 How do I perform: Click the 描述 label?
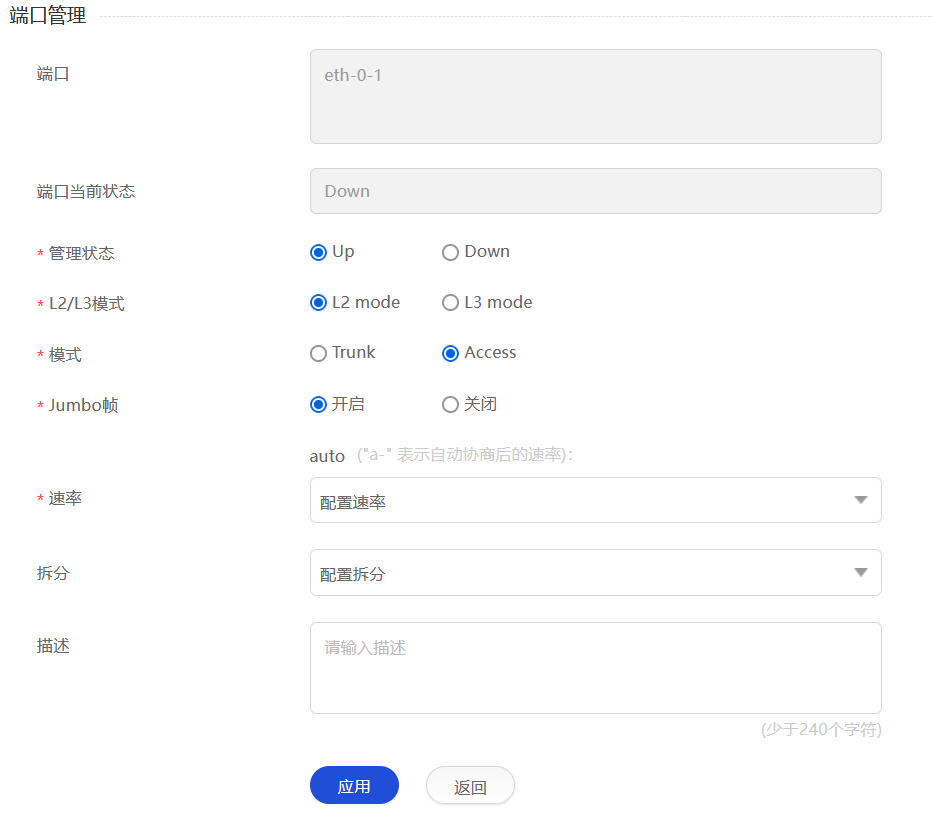click(53, 646)
